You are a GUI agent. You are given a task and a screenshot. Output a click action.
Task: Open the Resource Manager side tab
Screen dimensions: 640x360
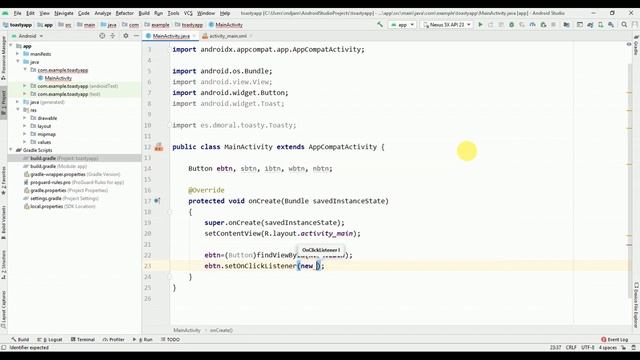pyautogui.click(x=4, y=57)
